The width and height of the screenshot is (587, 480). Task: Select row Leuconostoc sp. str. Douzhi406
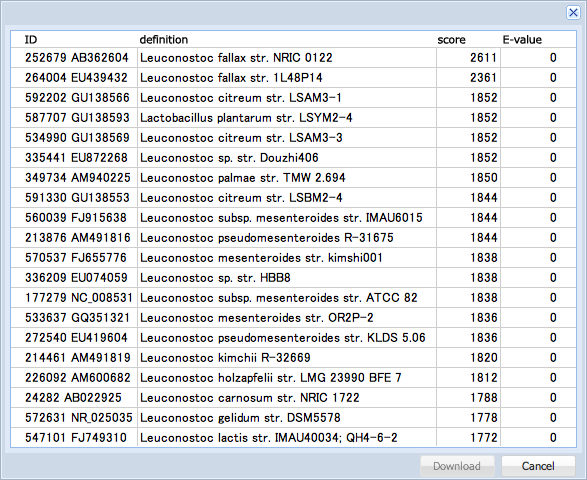(293, 158)
